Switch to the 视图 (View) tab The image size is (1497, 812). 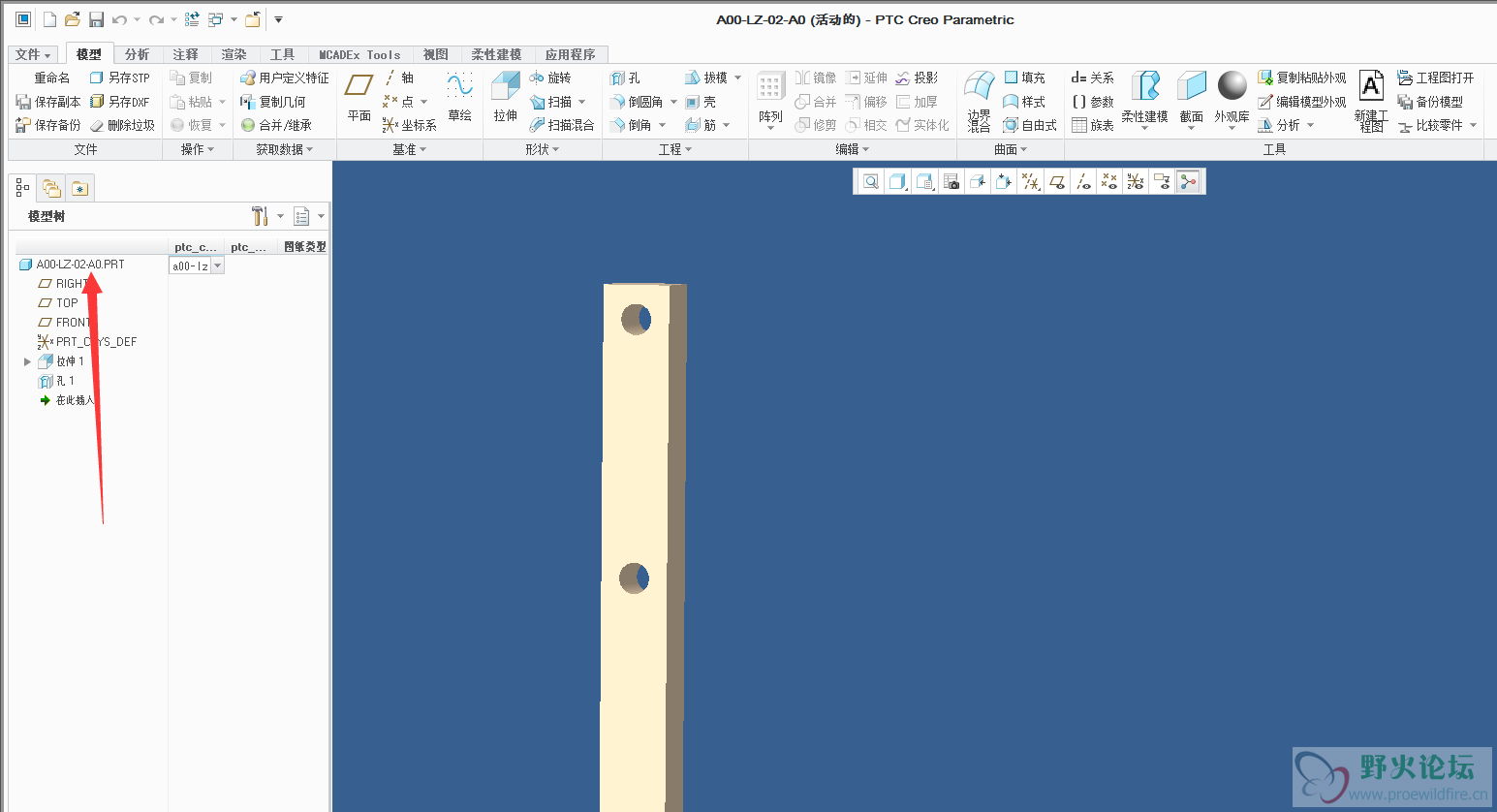tap(436, 54)
